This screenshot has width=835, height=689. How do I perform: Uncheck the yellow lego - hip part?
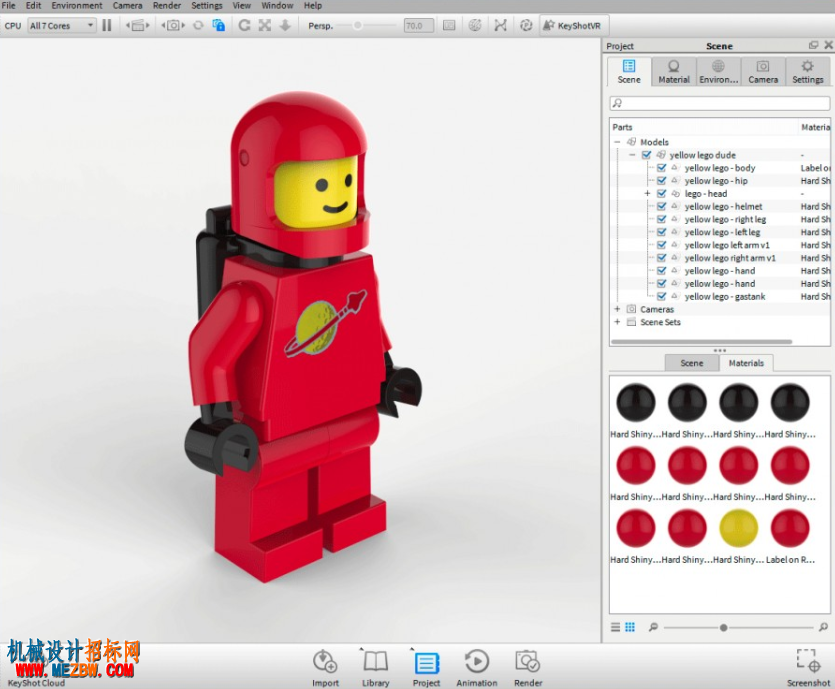click(661, 181)
